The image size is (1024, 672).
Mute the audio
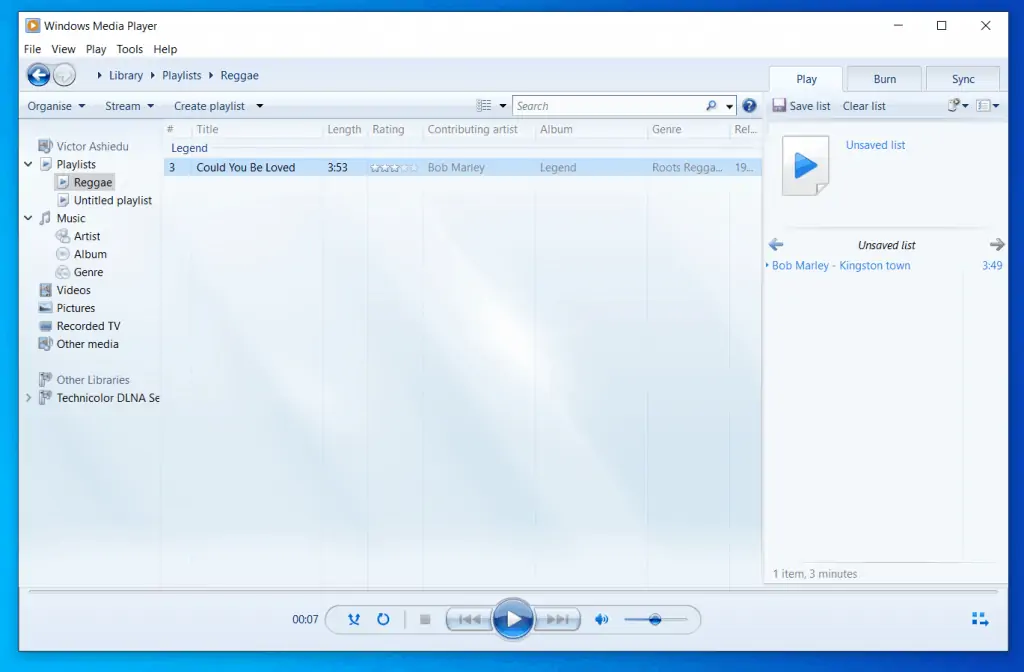(x=601, y=619)
